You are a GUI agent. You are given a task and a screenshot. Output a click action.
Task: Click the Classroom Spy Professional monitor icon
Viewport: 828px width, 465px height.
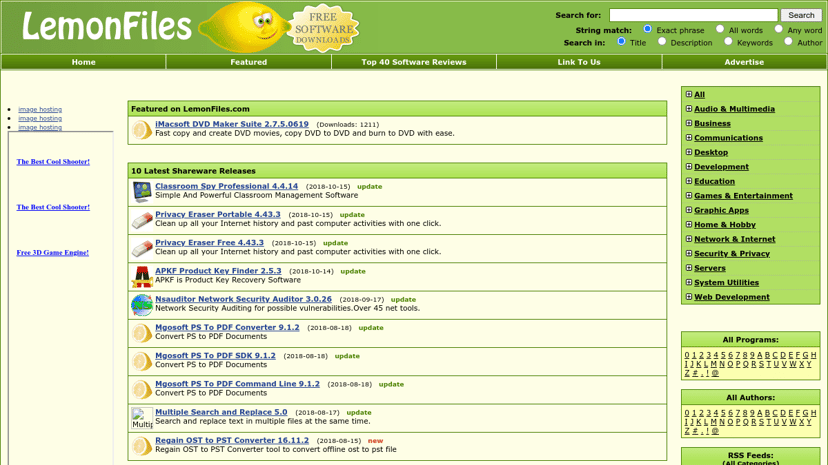click(x=142, y=192)
